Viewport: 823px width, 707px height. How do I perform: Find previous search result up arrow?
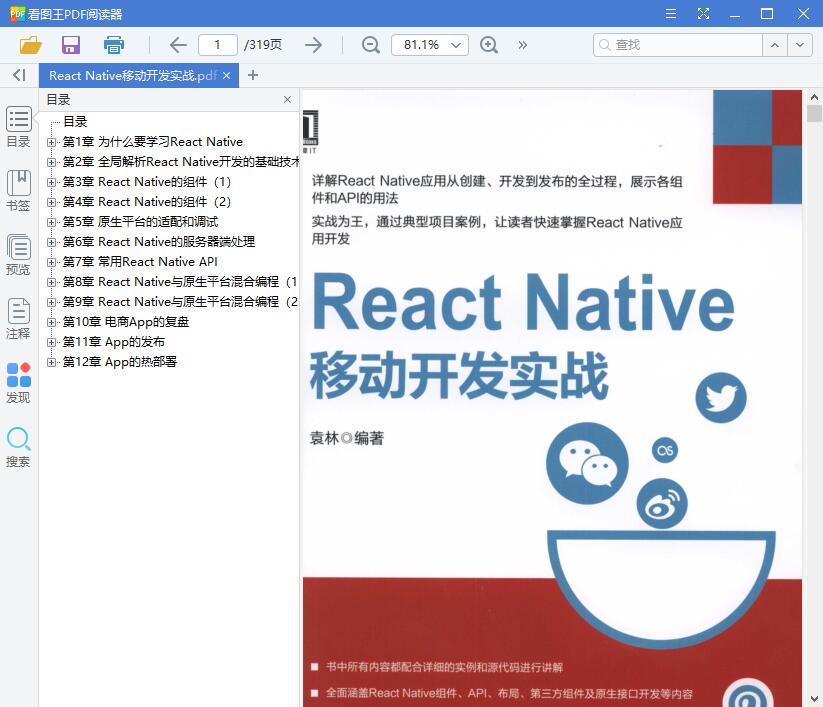pos(775,45)
